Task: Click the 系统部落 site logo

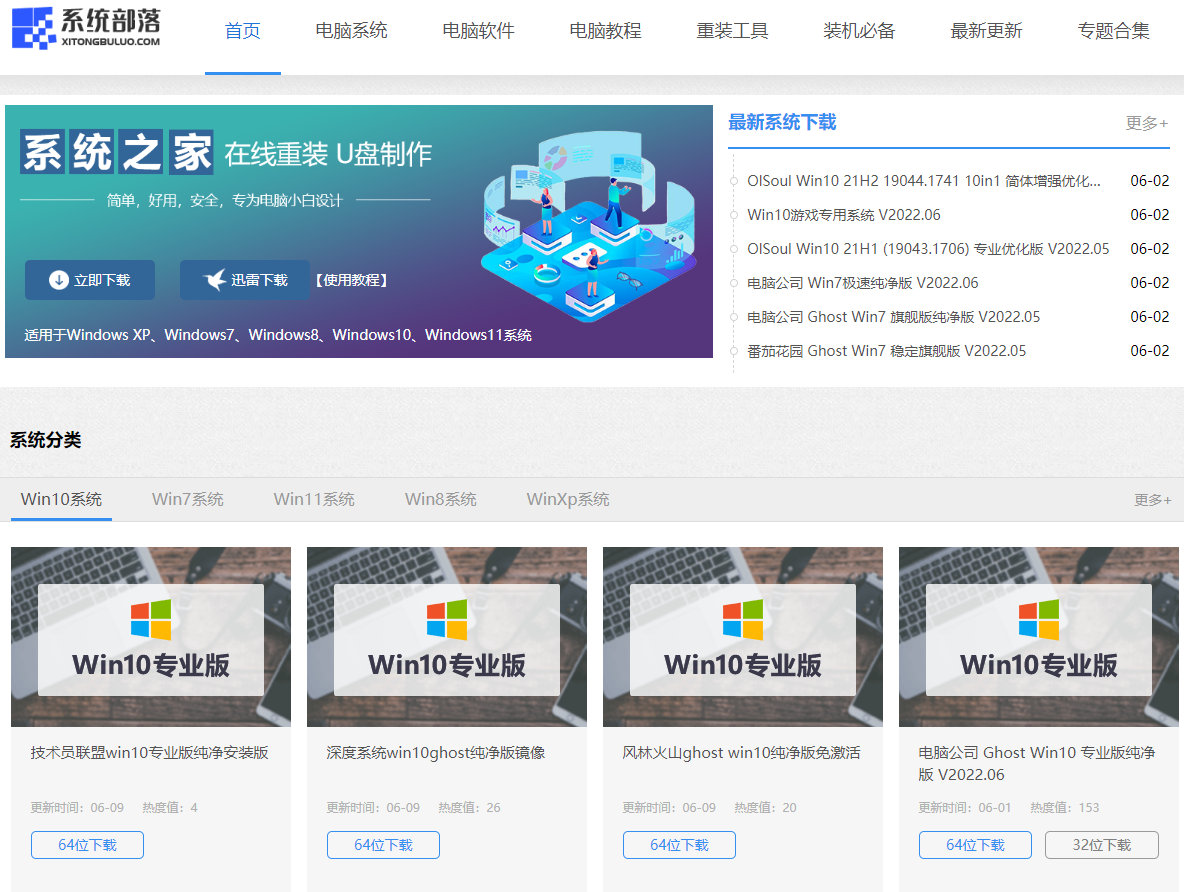Action: (x=86, y=28)
